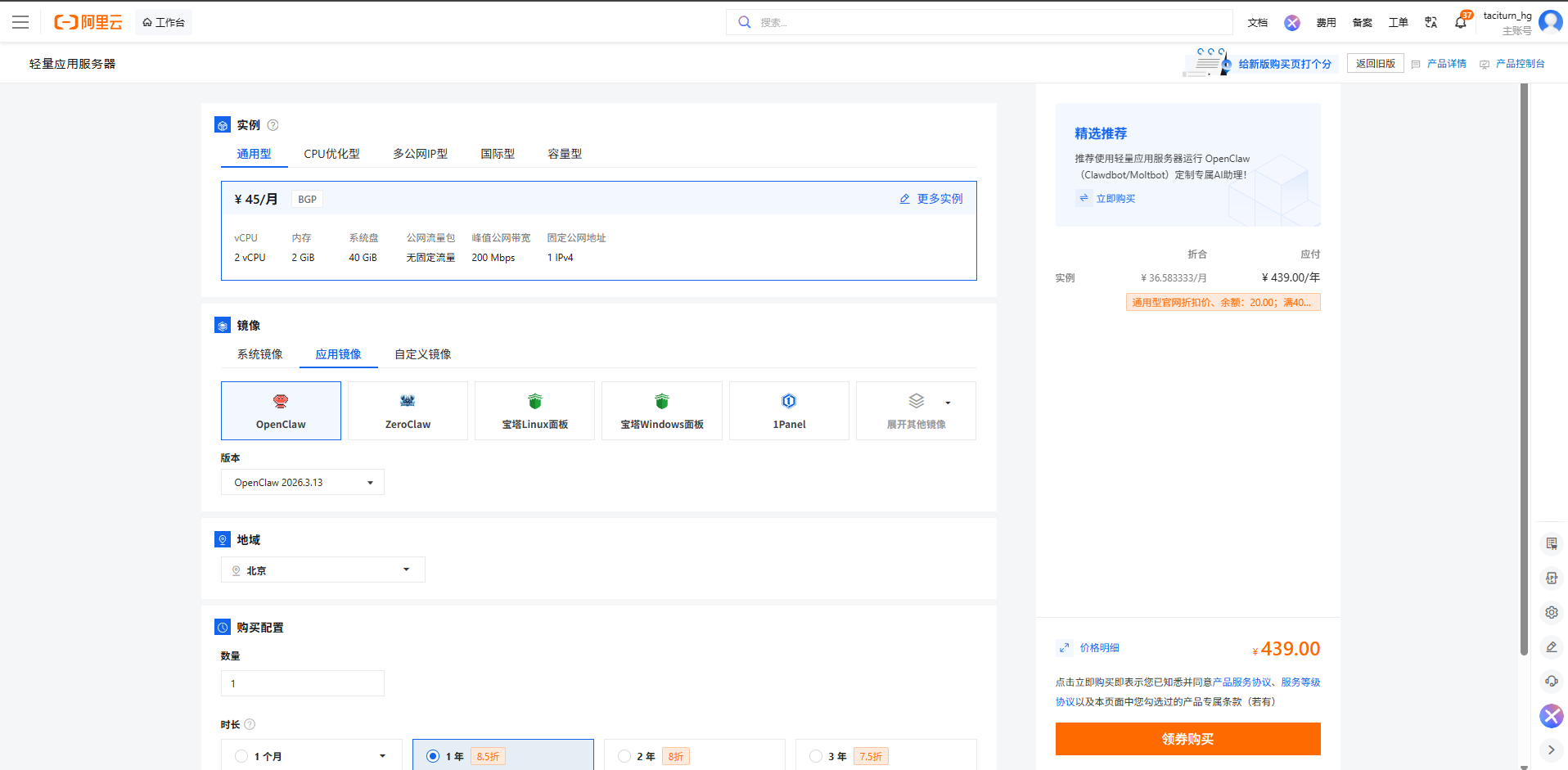The width and height of the screenshot is (1568, 770).
Task: Click the 数量 quantity input field
Action: 302,684
